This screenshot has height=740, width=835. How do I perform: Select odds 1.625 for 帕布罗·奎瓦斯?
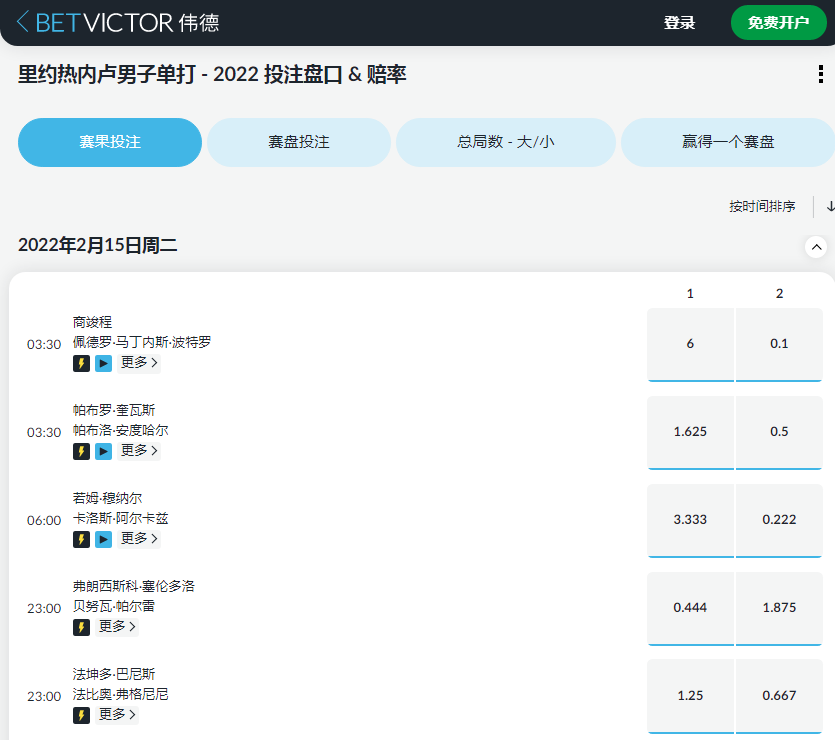coord(690,433)
